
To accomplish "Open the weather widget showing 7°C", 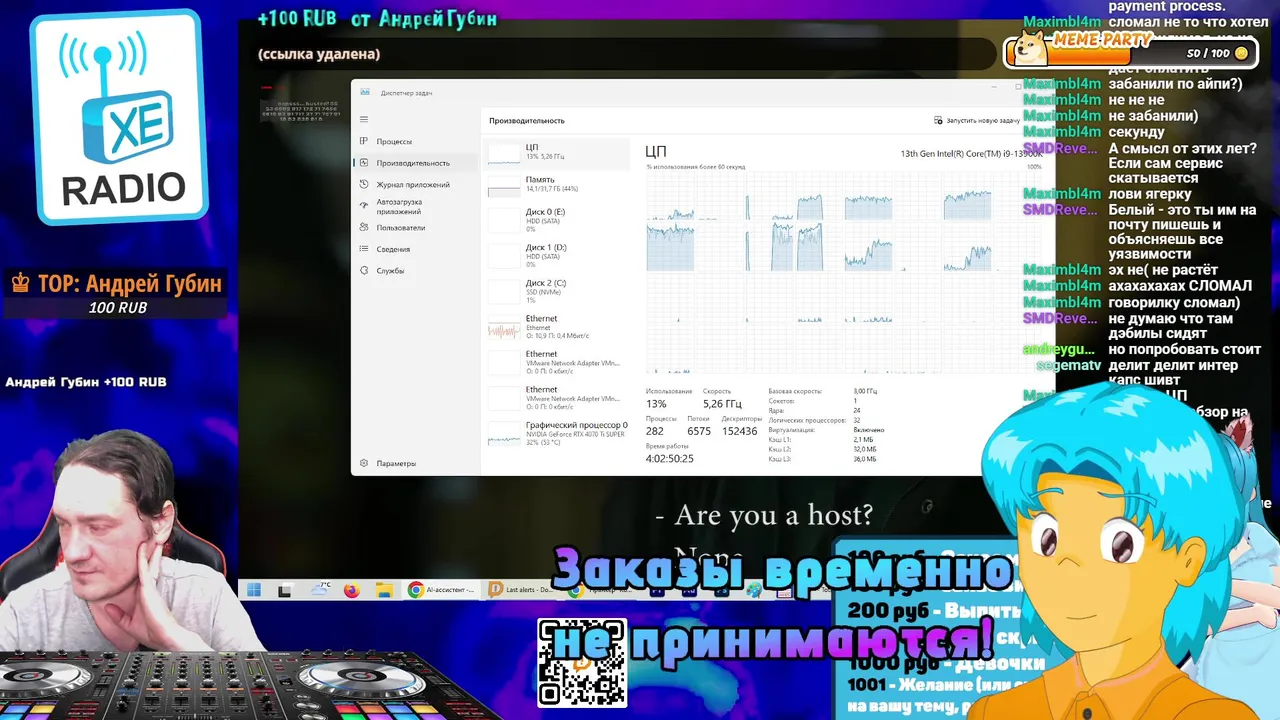I will click(x=320, y=589).
